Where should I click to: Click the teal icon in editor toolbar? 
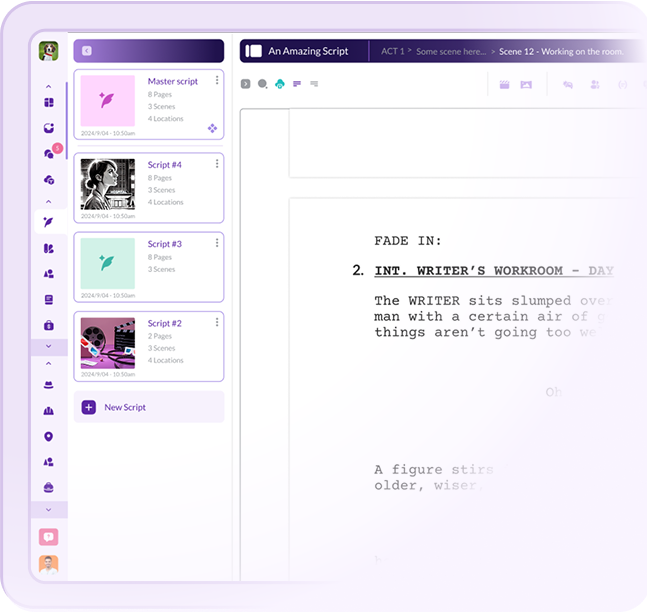point(280,84)
